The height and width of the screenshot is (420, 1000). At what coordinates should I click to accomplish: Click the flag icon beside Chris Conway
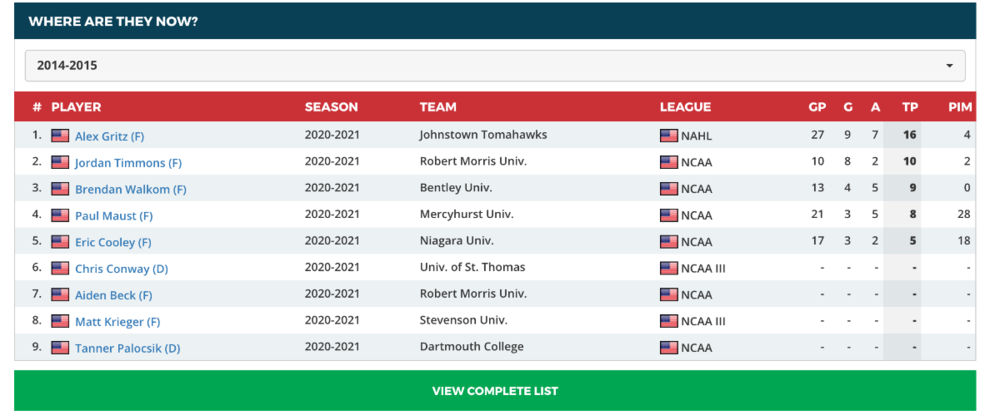pyautogui.click(x=61, y=268)
